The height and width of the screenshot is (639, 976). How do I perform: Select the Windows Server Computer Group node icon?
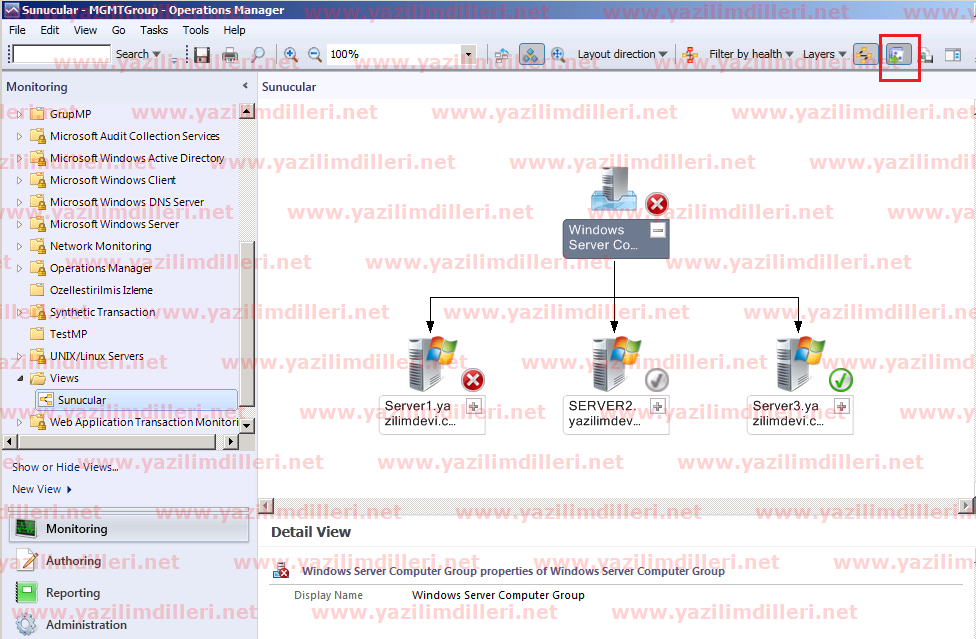(x=614, y=191)
